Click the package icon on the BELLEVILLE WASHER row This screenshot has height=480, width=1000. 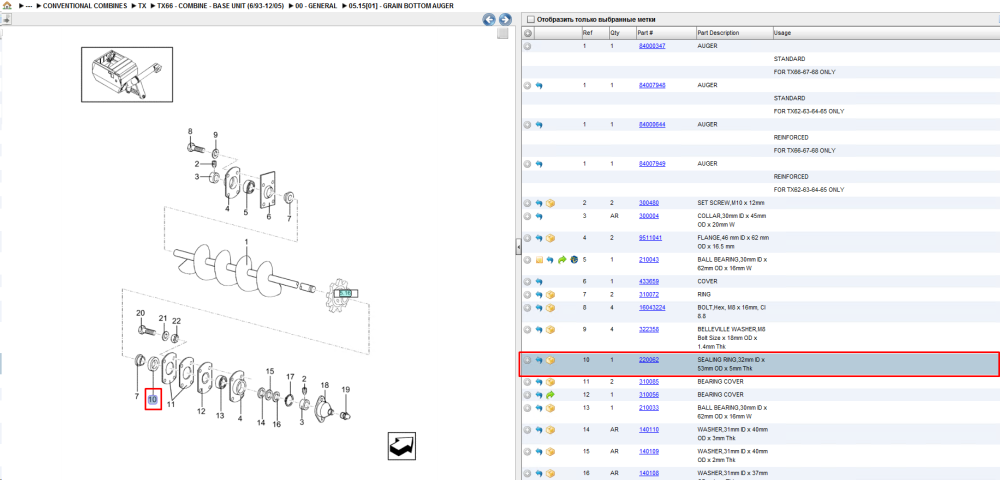(x=550, y=330)
